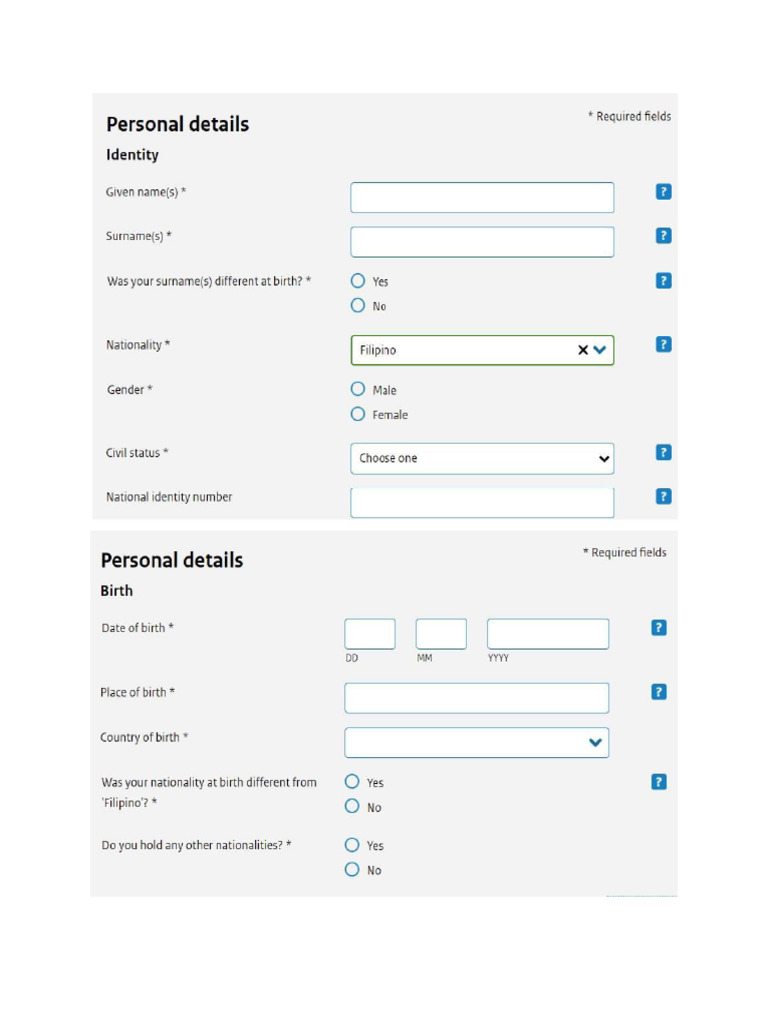The height and width of the screenshot is (1024, 768).
Task: Select Yes for surname different at birth
Action: coord(358,281)
